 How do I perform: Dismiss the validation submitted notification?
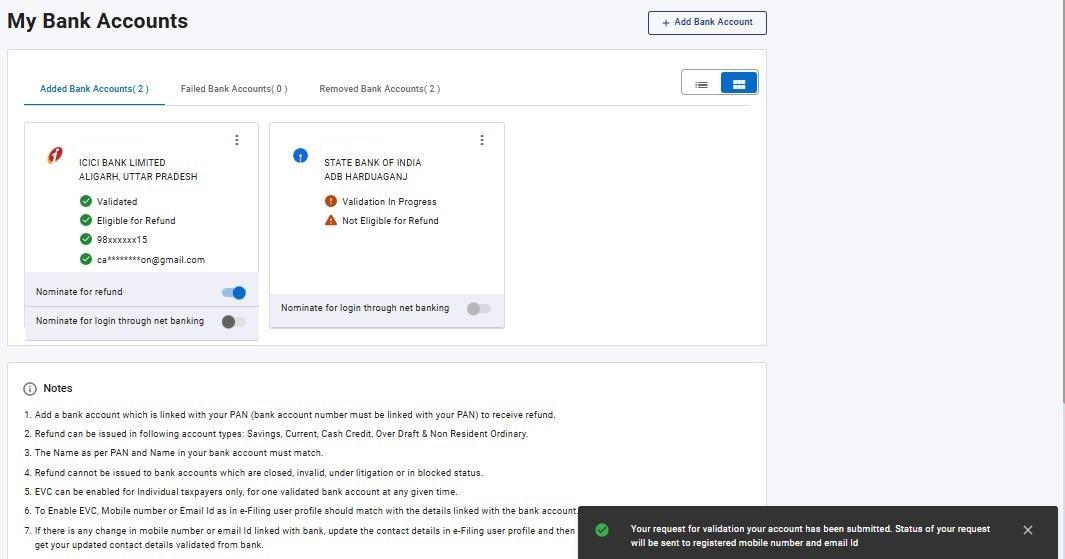pos(1028,530)
